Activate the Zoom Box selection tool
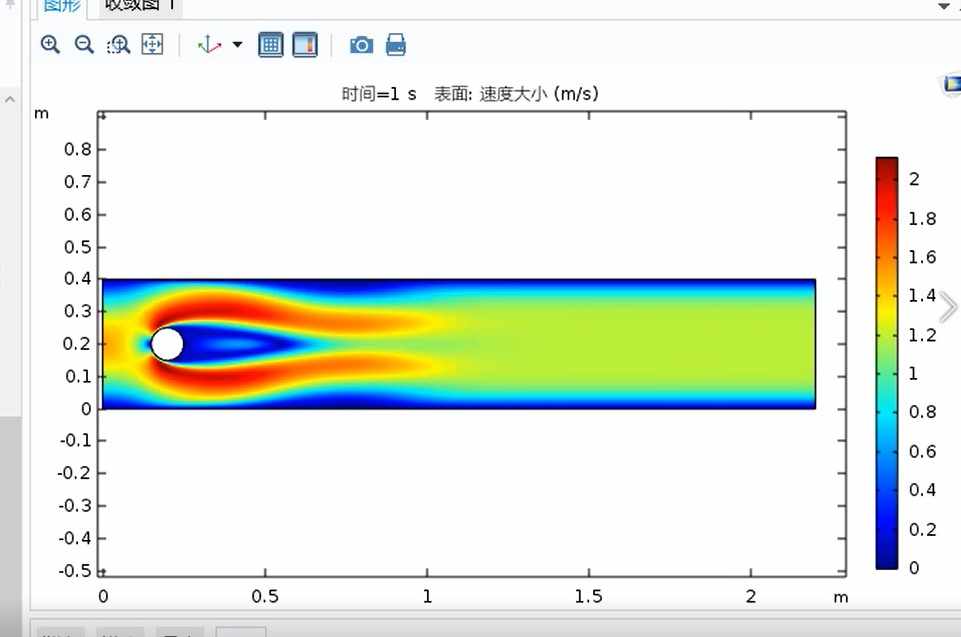Viewport: 961px width, 637px height. pyautogui.click(x=118, y=45)
